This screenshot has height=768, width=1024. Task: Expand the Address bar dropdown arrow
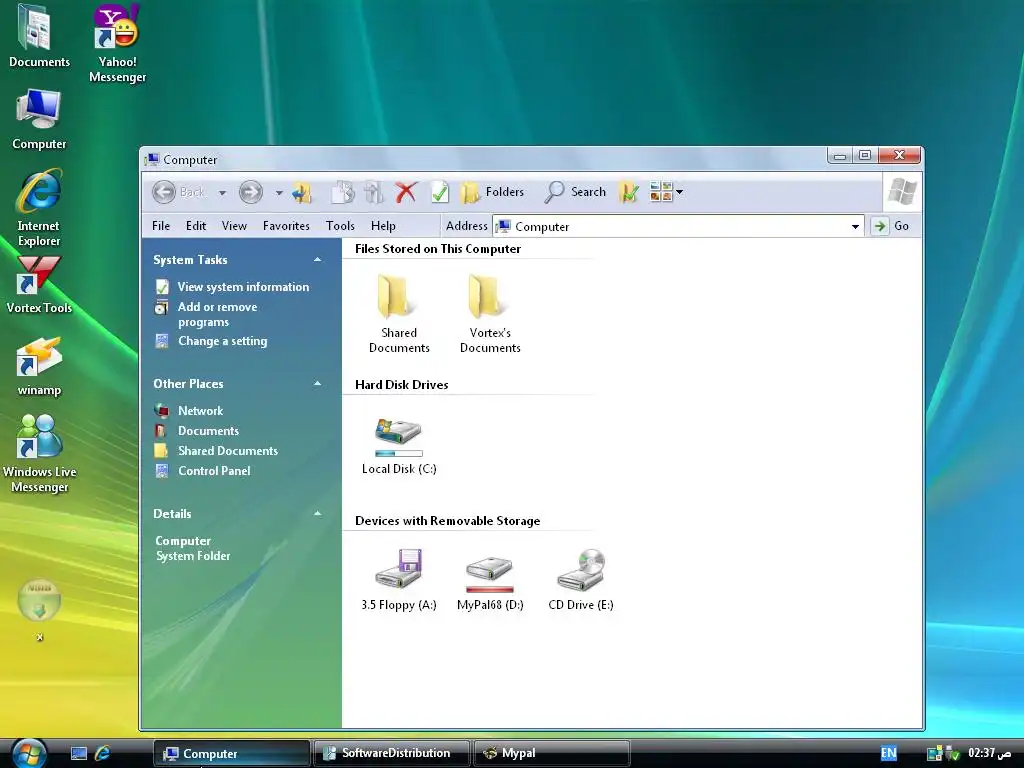point(856,227)
